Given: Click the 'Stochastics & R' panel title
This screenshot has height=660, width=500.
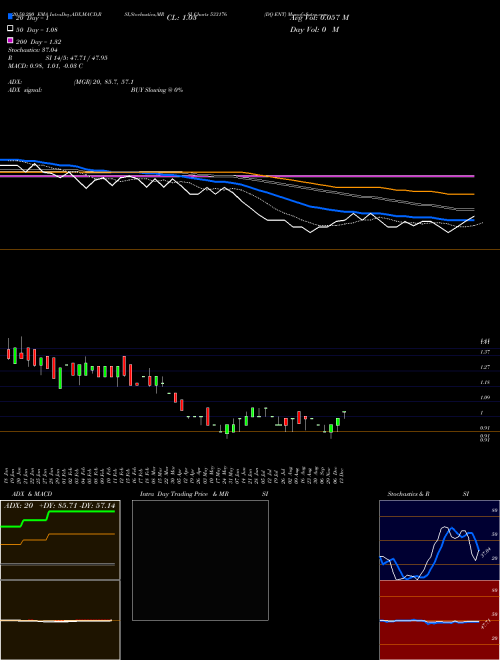Looking at the screenshot, I should 408,494.
